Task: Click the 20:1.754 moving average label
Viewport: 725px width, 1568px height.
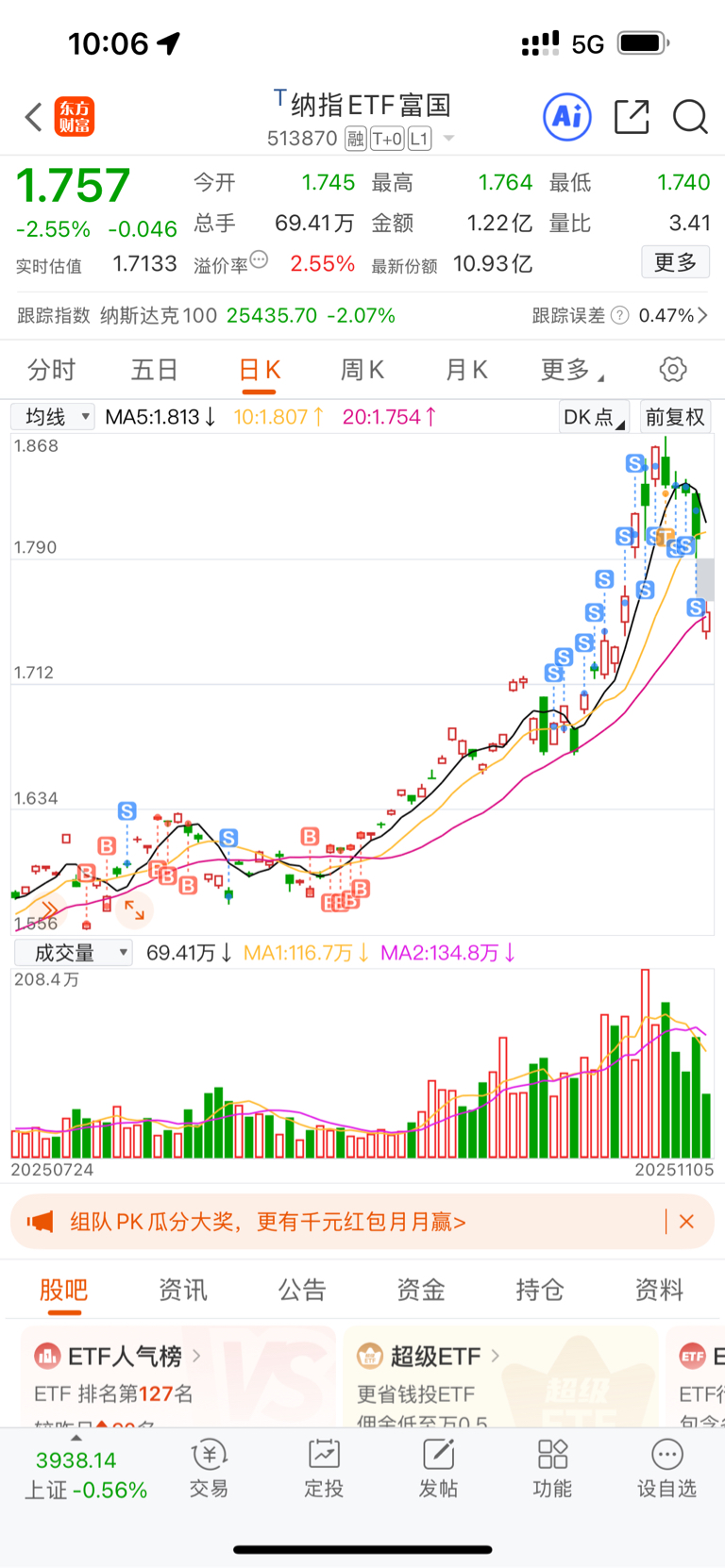Action: (389, 417)
